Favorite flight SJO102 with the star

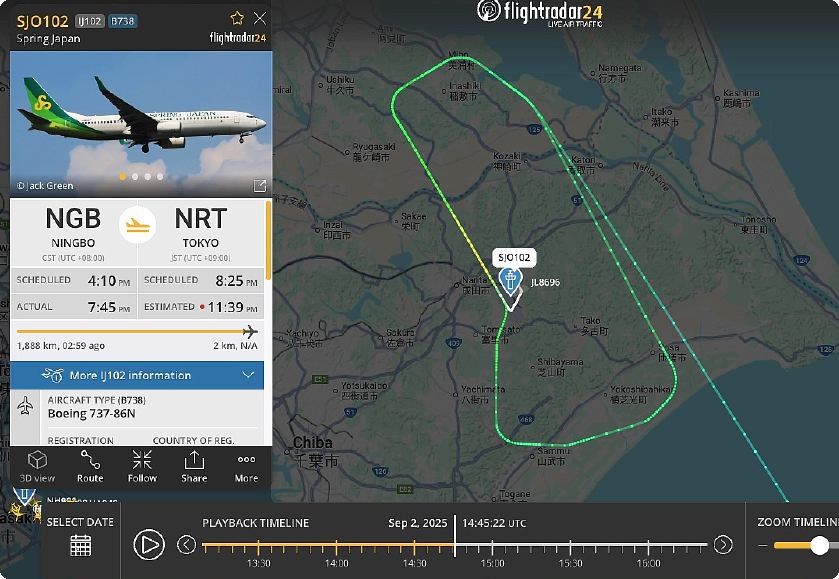[x=237, y=19]
